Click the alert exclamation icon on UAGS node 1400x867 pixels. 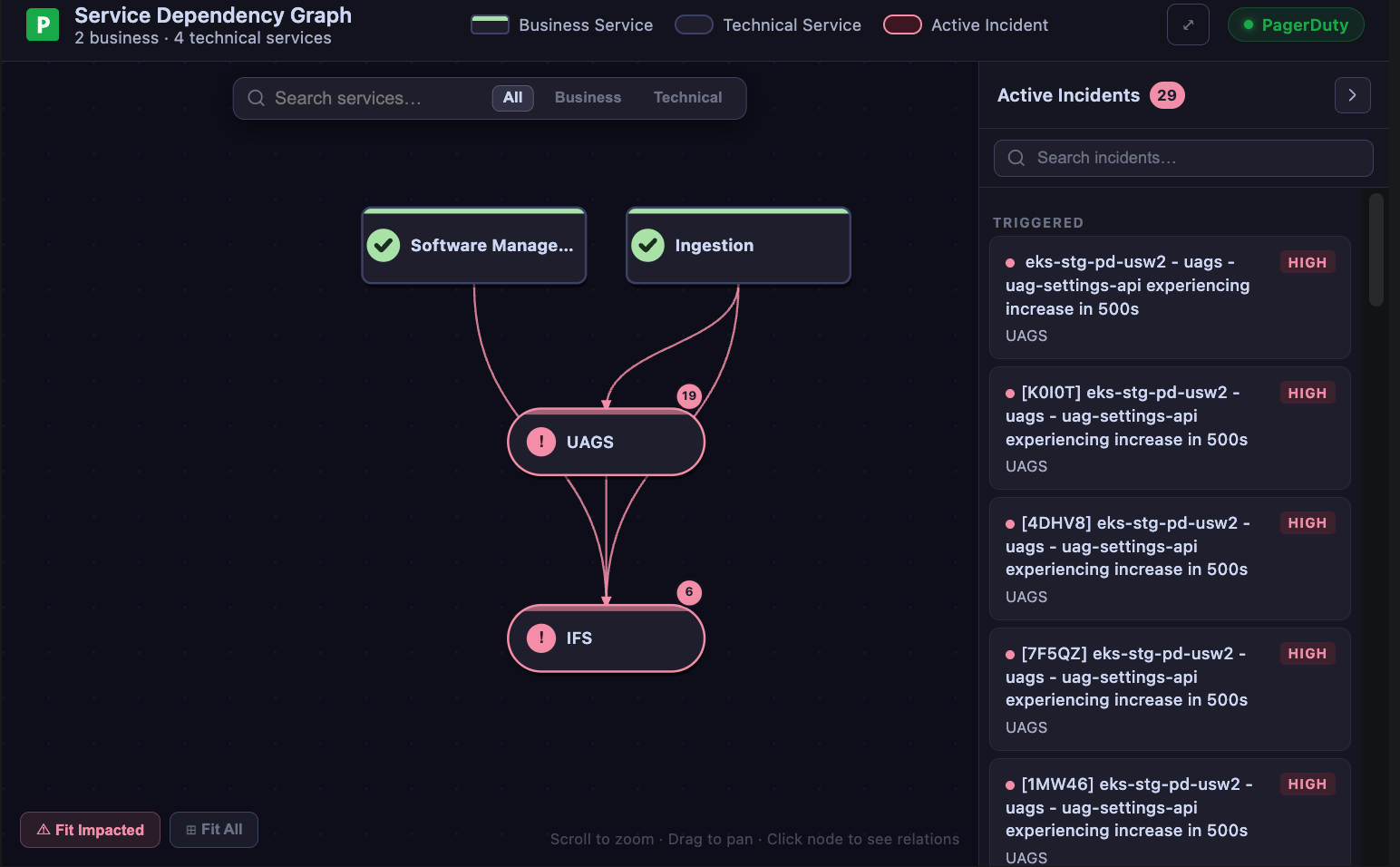(541, 442)
